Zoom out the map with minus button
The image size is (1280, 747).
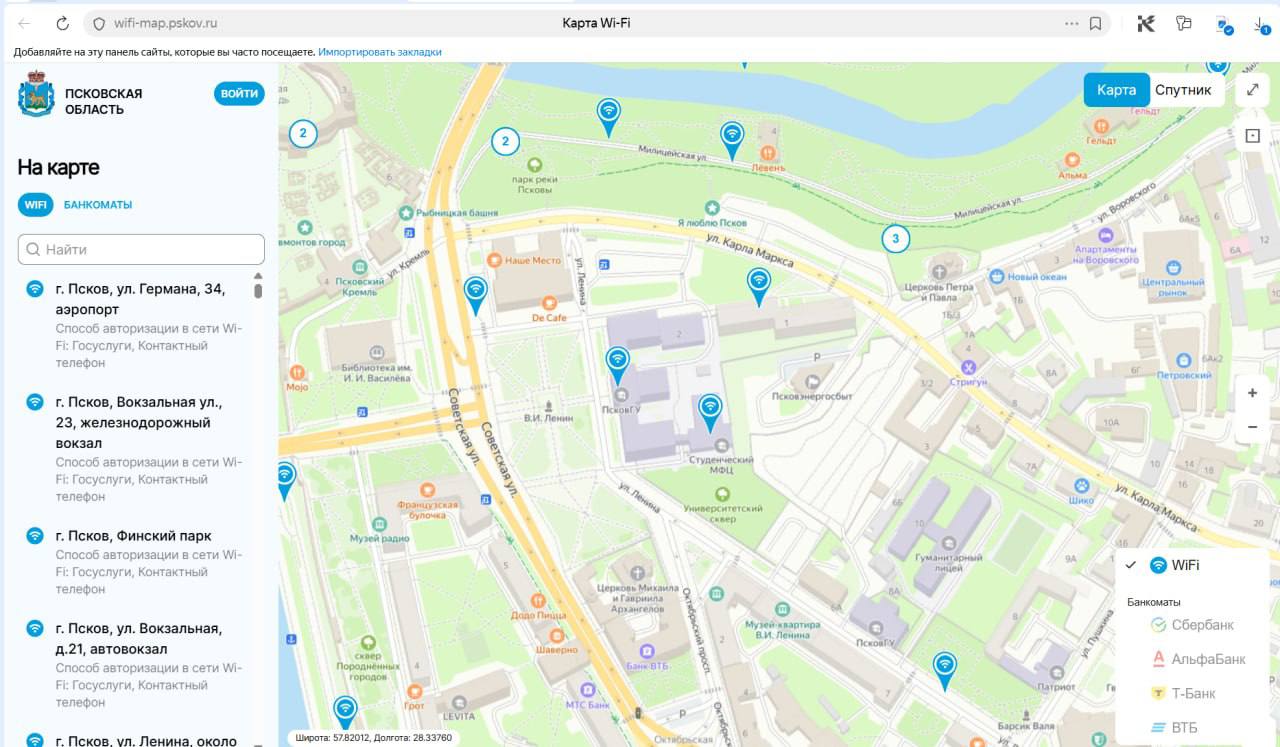coord(1252,427)
